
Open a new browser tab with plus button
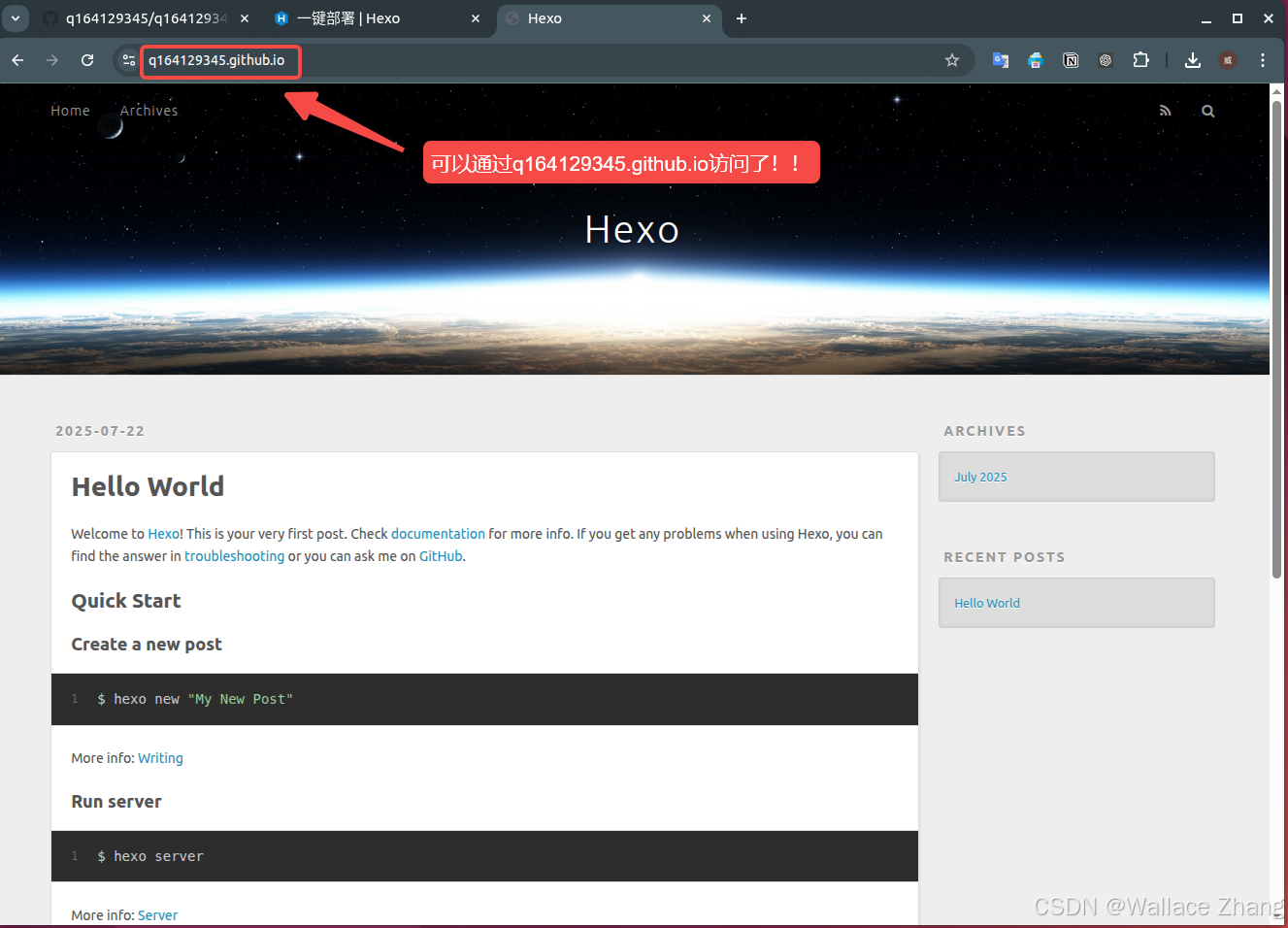(x=742, y=18)
